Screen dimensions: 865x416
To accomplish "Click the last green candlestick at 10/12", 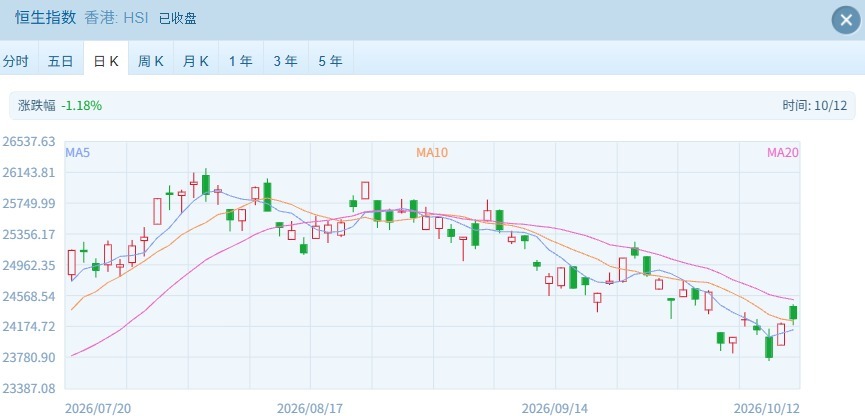I will pyautogui.click(x=793, y=313).
